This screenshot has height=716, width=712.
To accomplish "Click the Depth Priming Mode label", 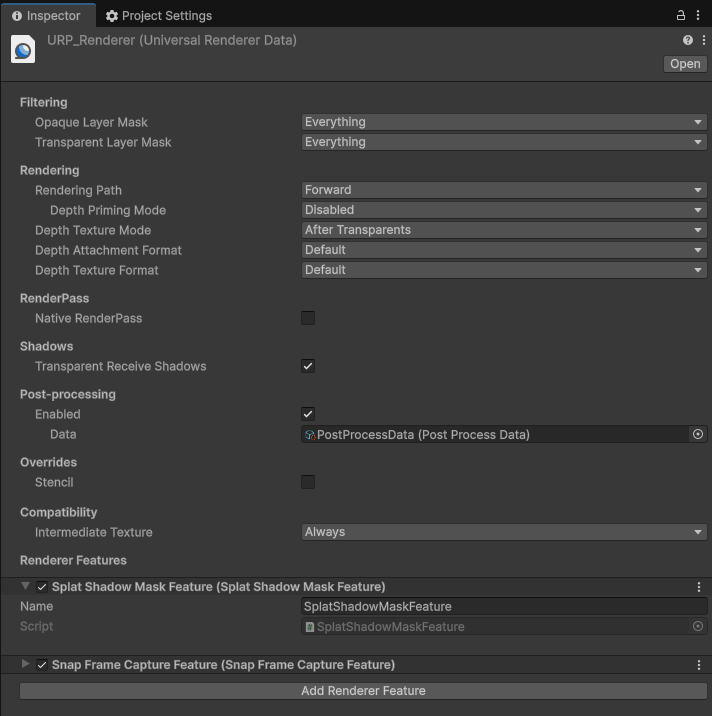I will (x=108, y=210).
